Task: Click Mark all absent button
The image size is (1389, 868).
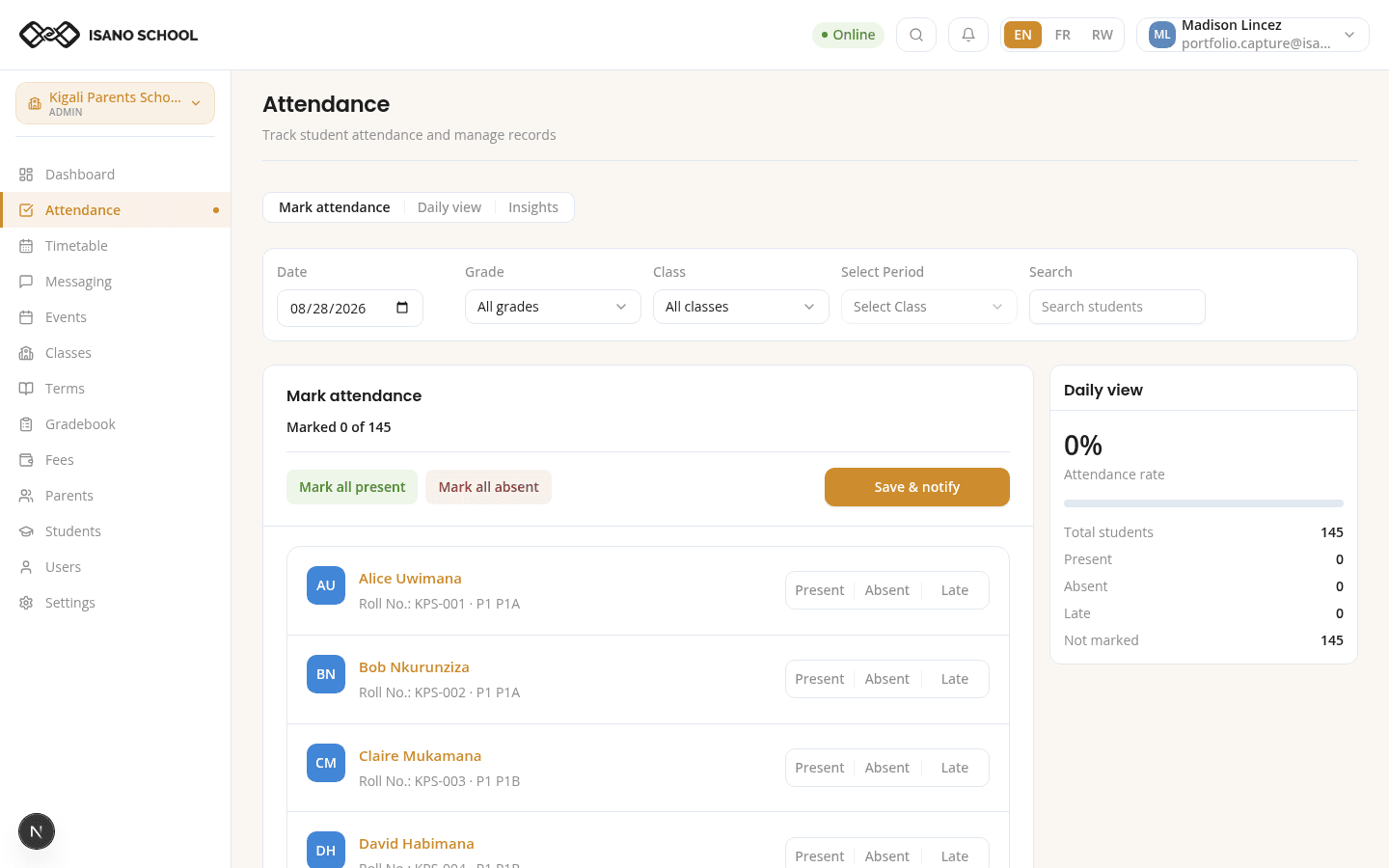Action: (x=489, y=487)
